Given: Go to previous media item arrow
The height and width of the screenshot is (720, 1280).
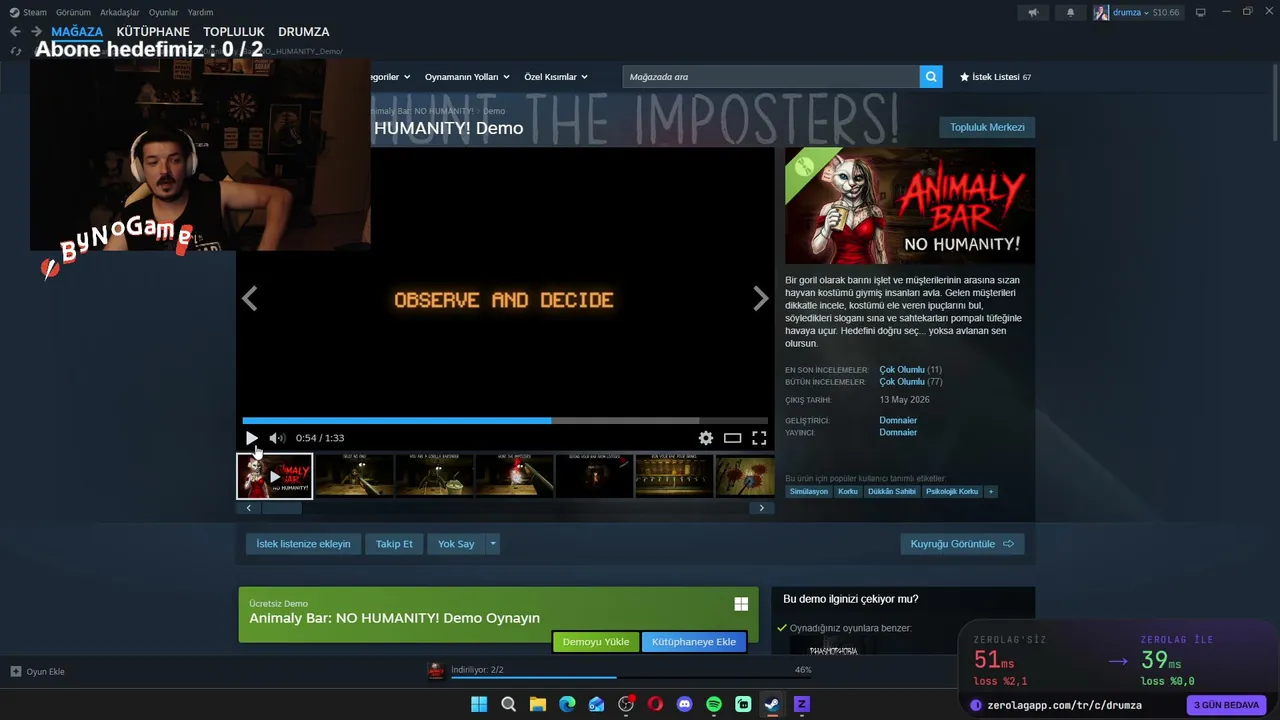Looking at the screenshot, I should [x=250, y=298].
